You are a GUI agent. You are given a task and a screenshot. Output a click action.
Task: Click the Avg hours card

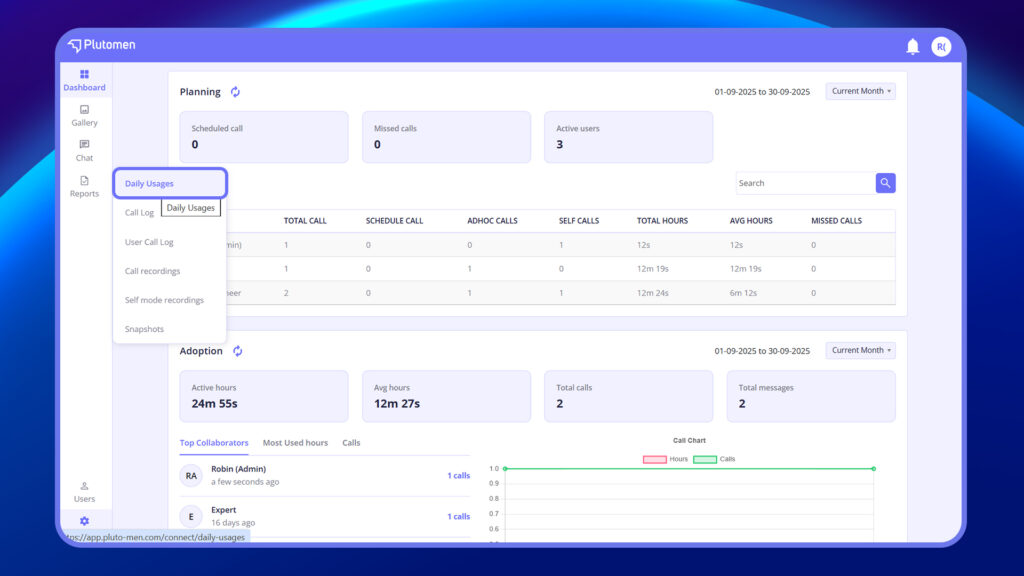coord(447,396)
